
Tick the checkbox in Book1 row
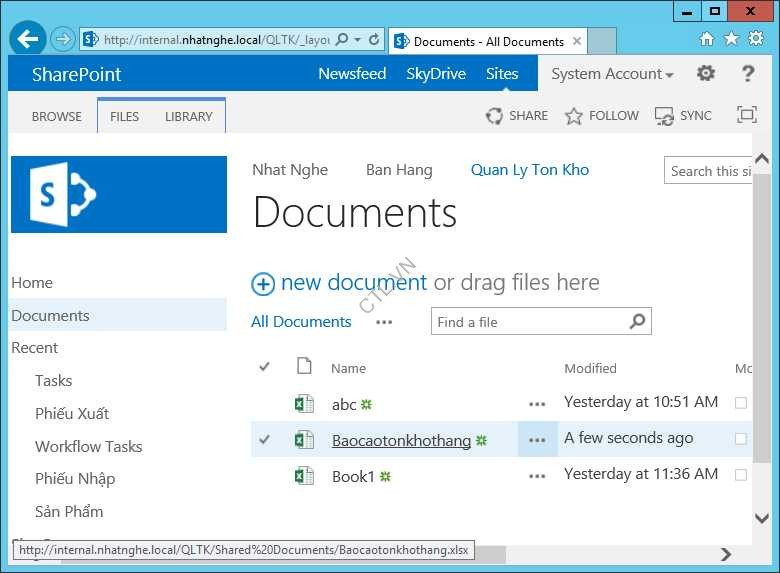point(741,475)
